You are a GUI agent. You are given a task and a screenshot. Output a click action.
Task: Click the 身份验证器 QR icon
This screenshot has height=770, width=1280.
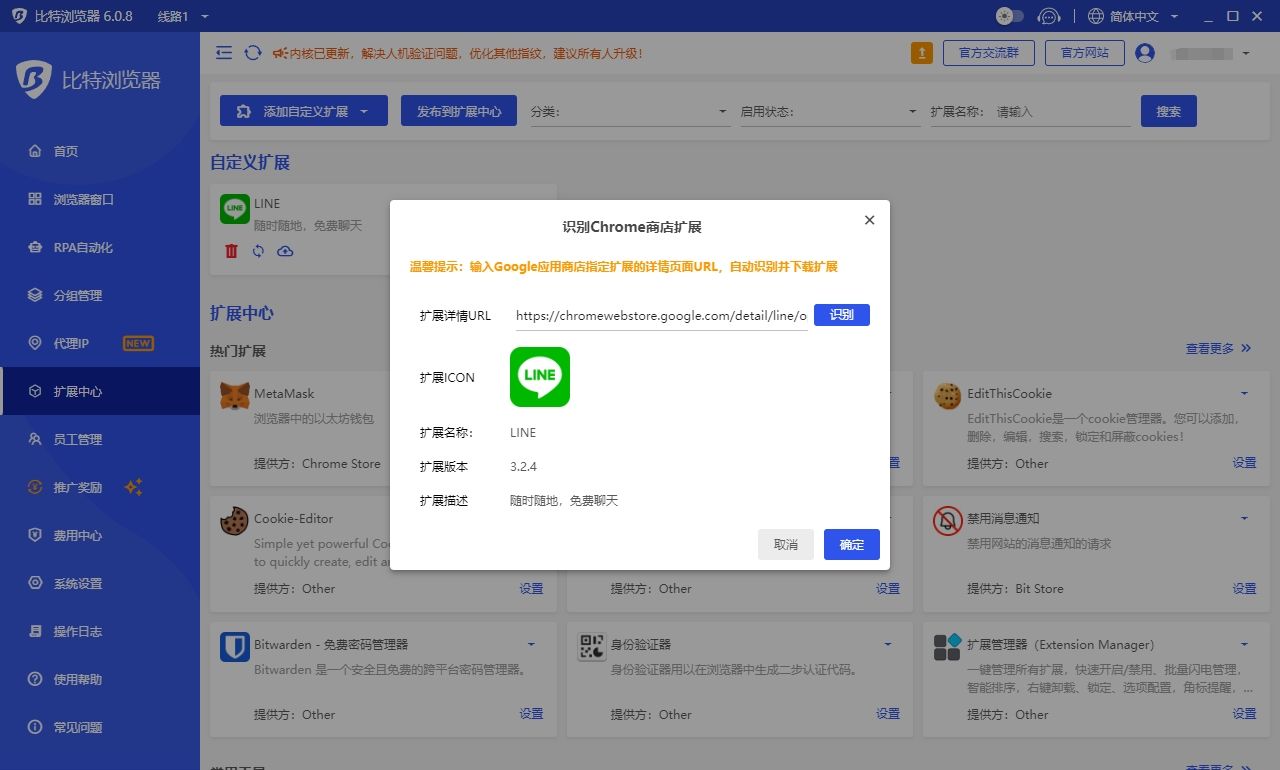592,647
